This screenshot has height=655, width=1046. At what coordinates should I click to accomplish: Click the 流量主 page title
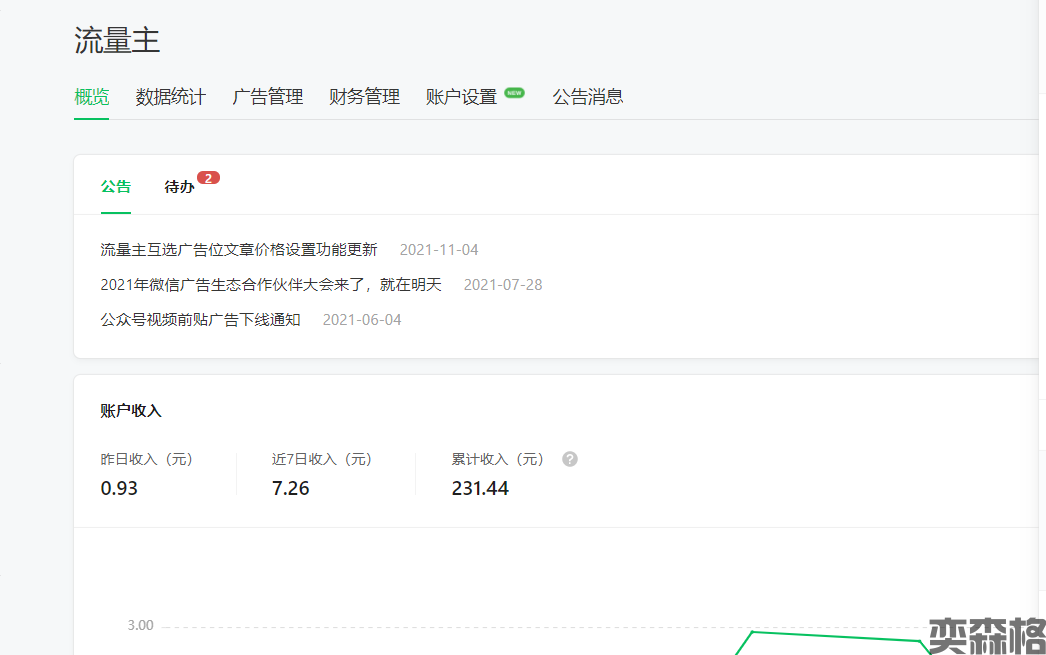pyautogui.click(x=117, y=41)
